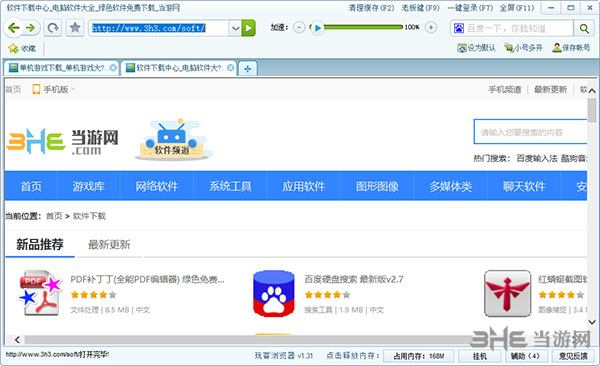This screenshot has height=366, width=600.
Task: Open 游戏库 navigation item
Action: (88, 186)
